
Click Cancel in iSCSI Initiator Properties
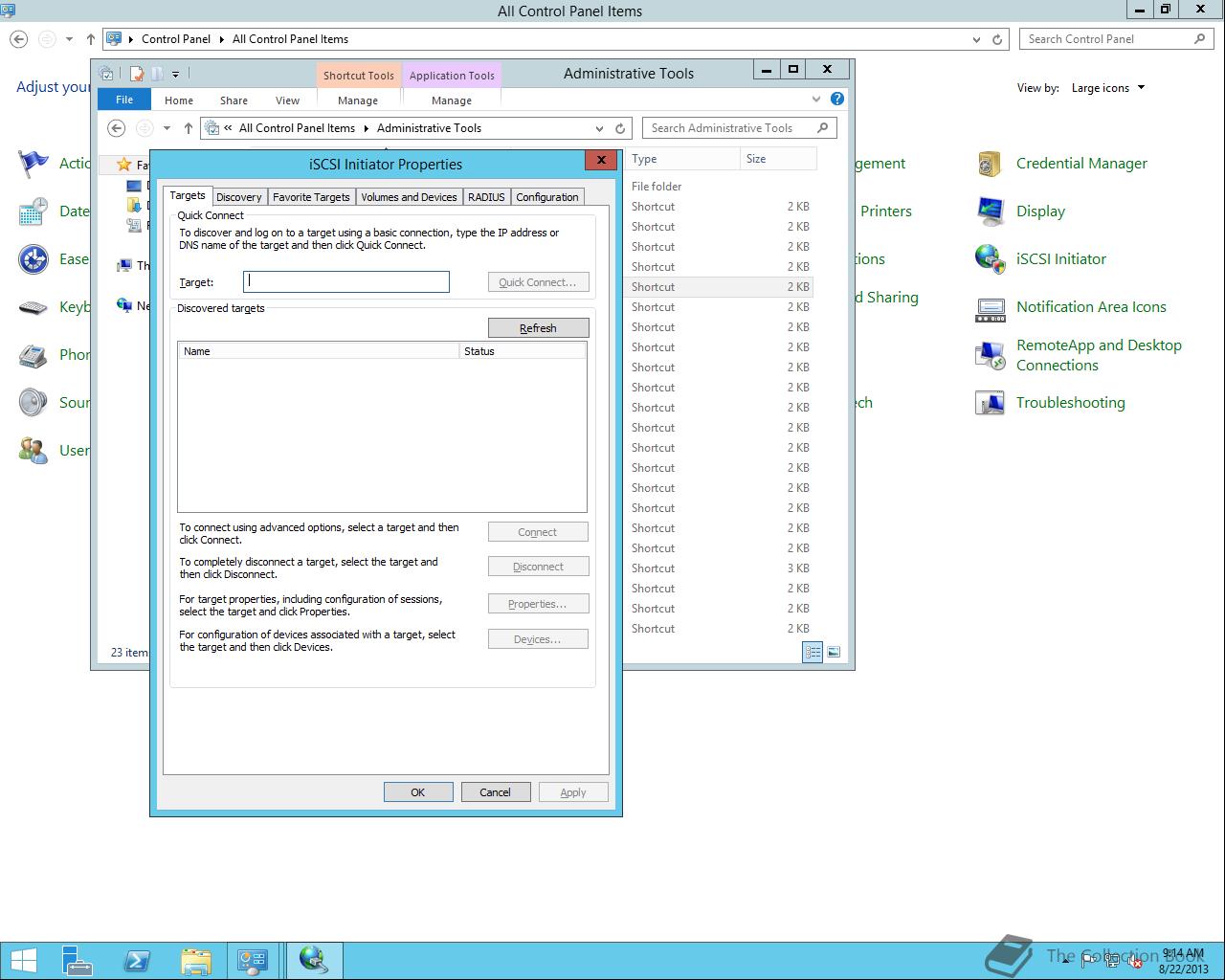click(496, 792)
